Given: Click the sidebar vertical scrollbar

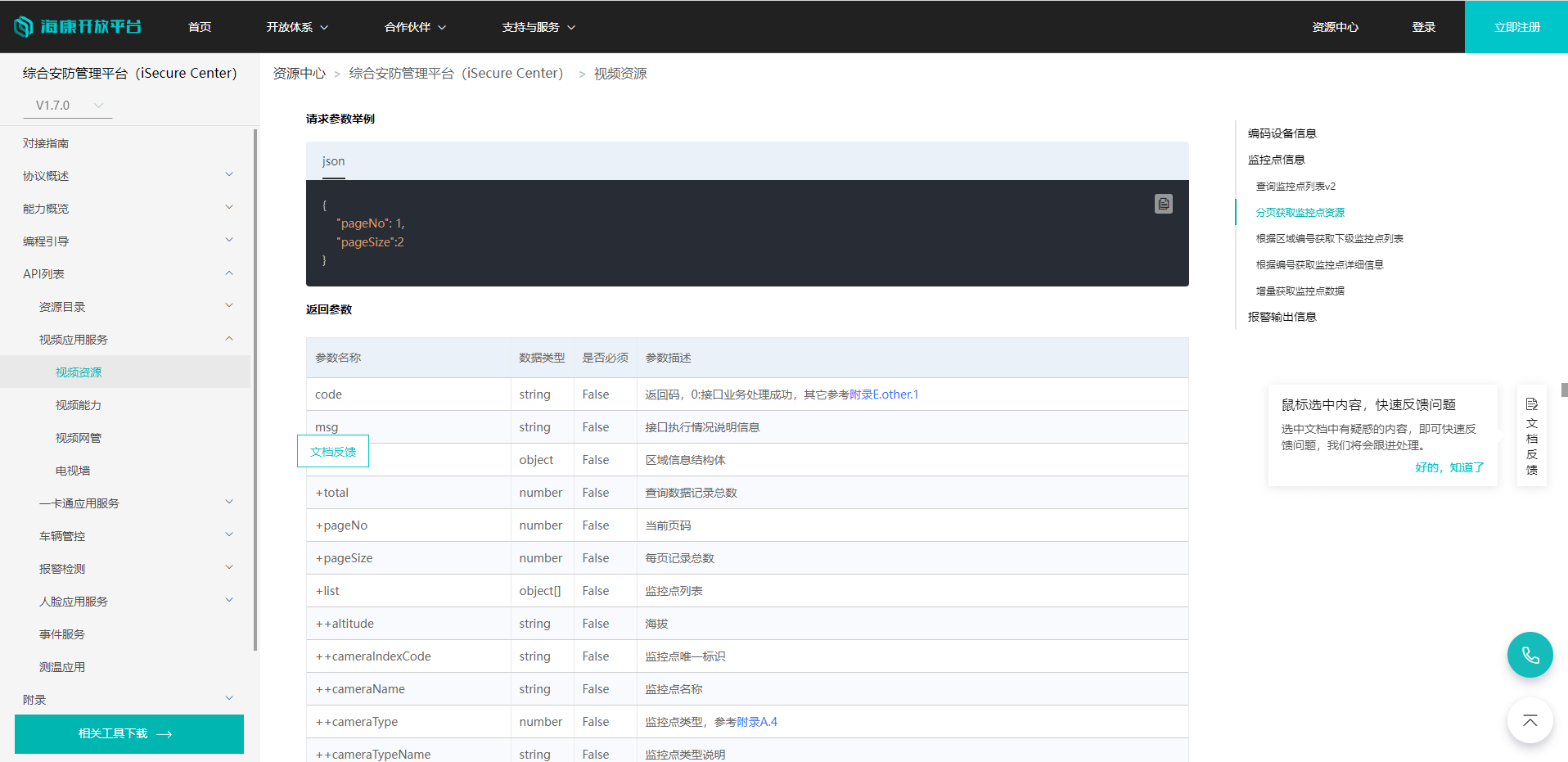Looking at the screenshot, I should pos(255,390).
